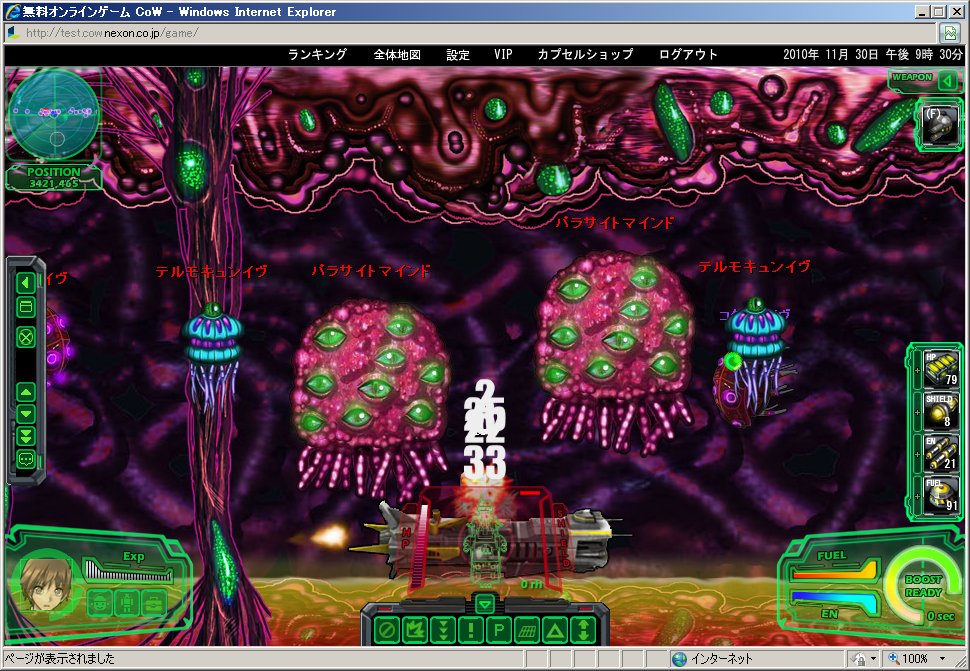Viewport: 970px width, 671px height.
Task: Click the WEAPON panel label
Action: point(912,77)
